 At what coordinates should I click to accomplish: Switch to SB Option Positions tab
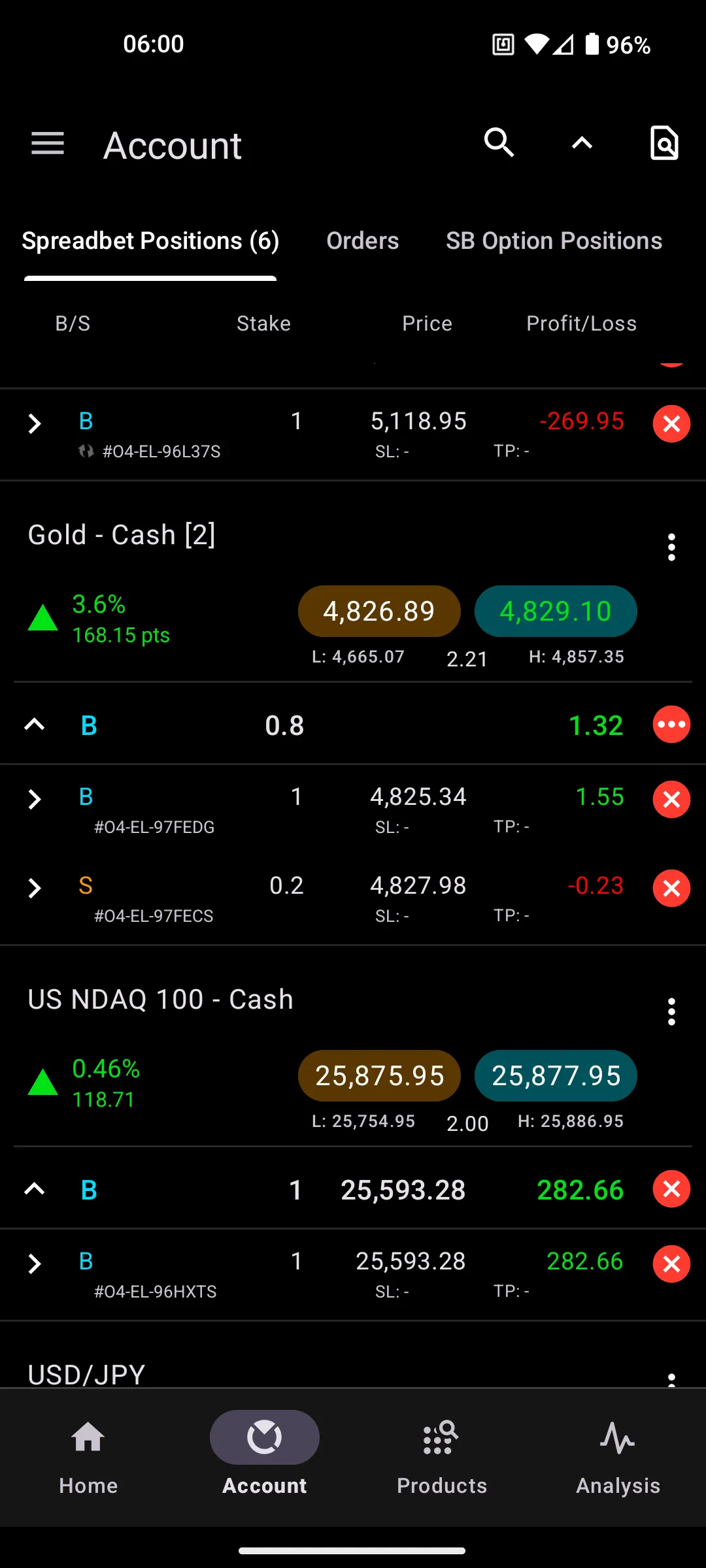click(x=554, y=240)
